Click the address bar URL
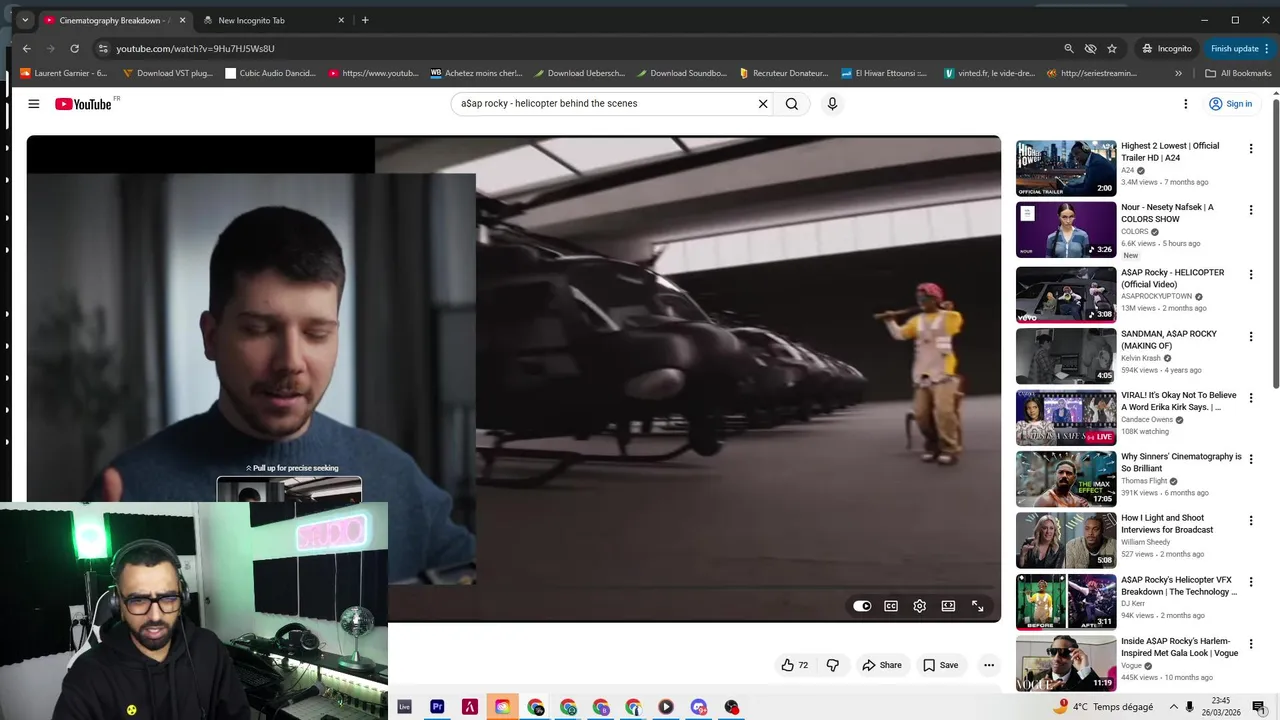Screen dimensions: 1280x720 point(195,48)
